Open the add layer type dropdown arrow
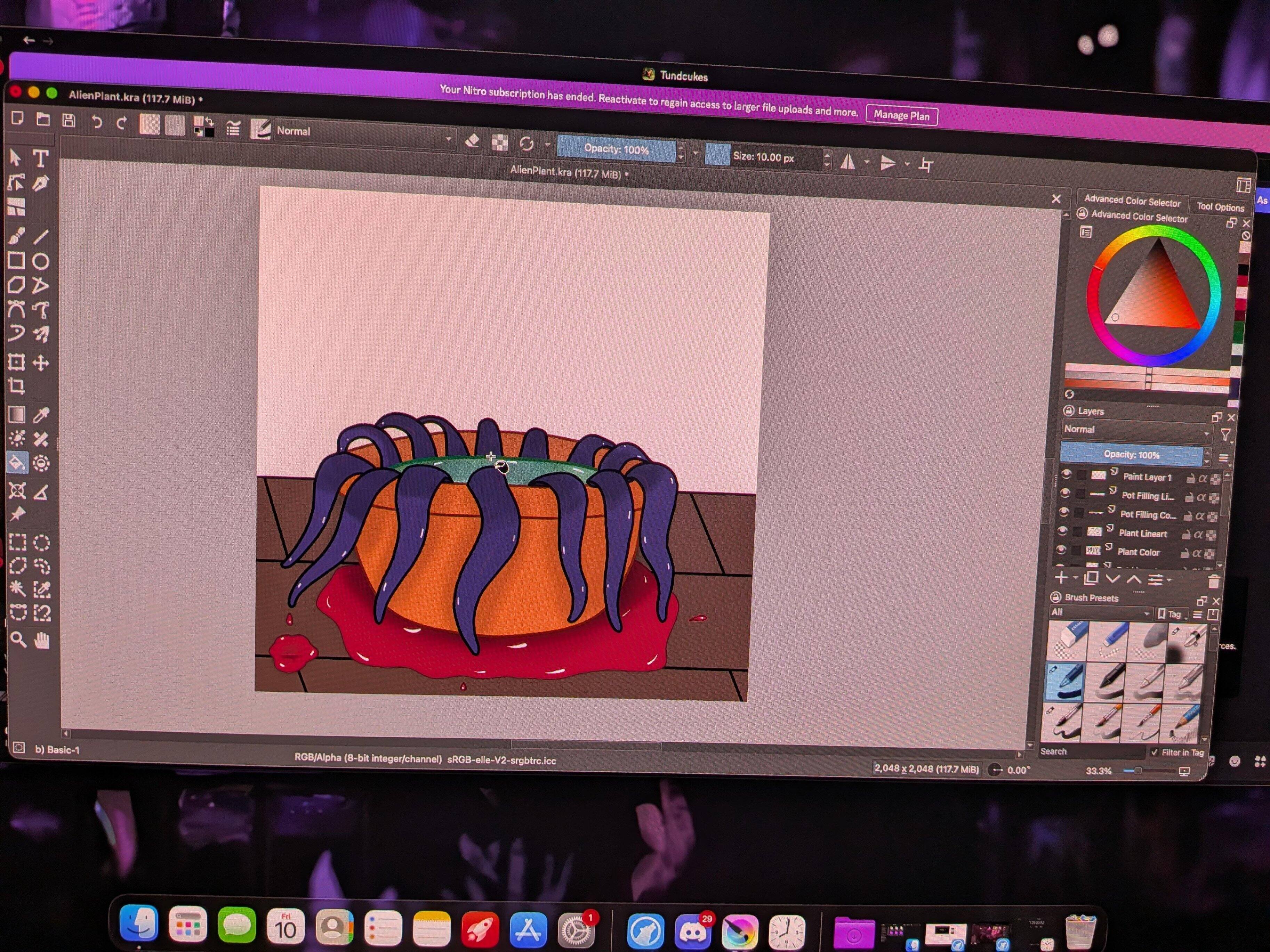1270x952 pixels. pyautogui.click(x=1075, y=578)
